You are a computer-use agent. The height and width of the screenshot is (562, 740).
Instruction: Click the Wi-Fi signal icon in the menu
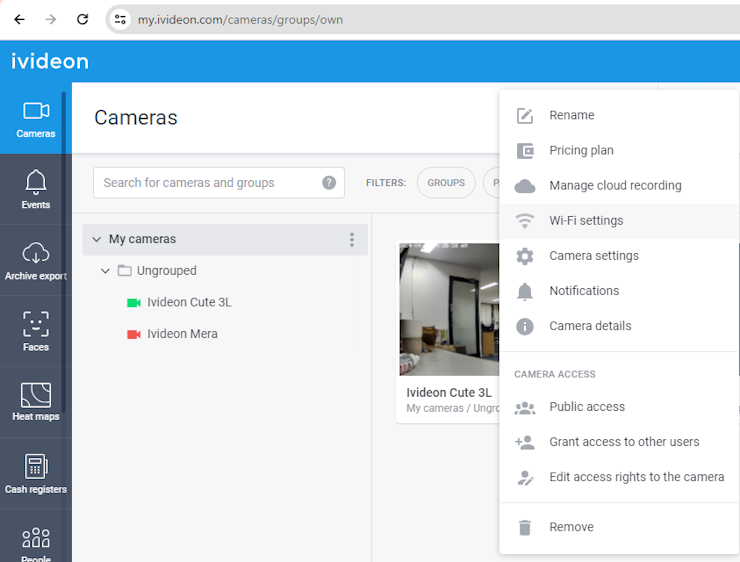point(525,221)
